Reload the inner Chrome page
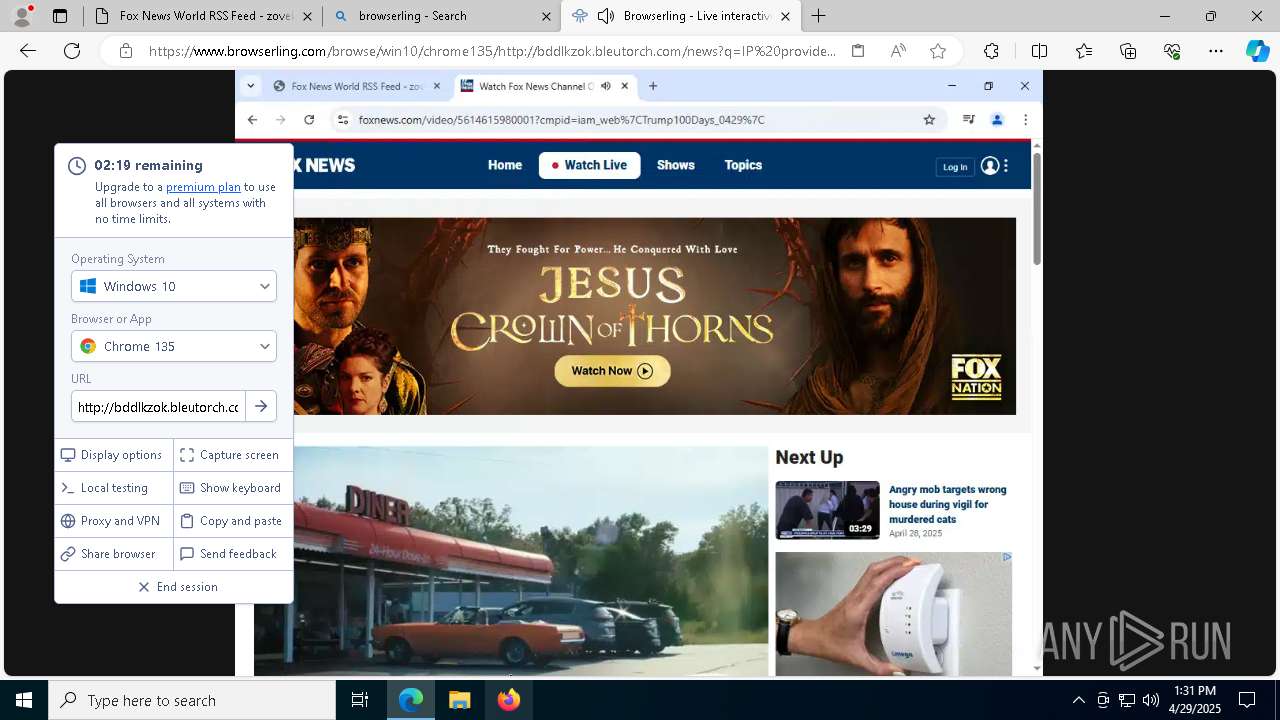Viewport: 1280px width, 720px height. click(x=309, y=120)
